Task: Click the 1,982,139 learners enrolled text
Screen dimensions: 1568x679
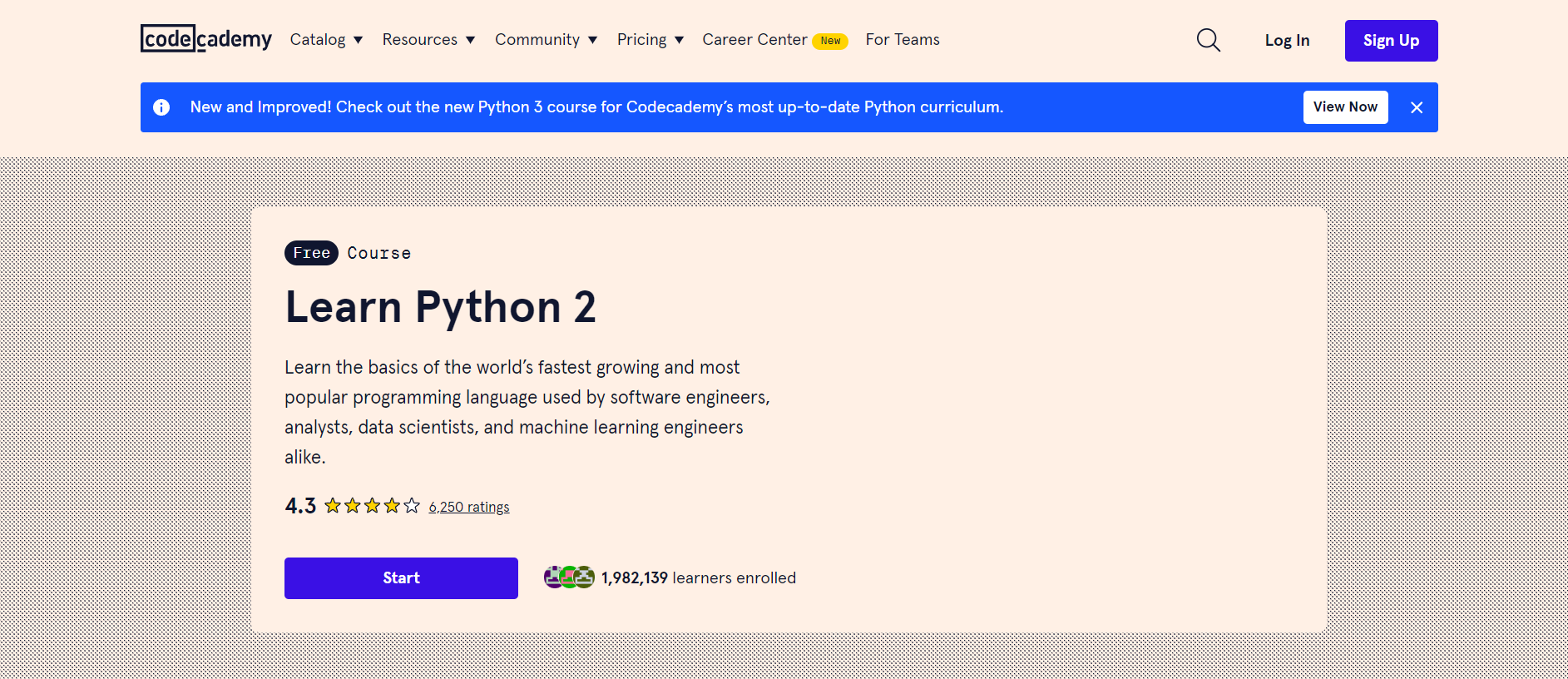Action: coord(699,577)
